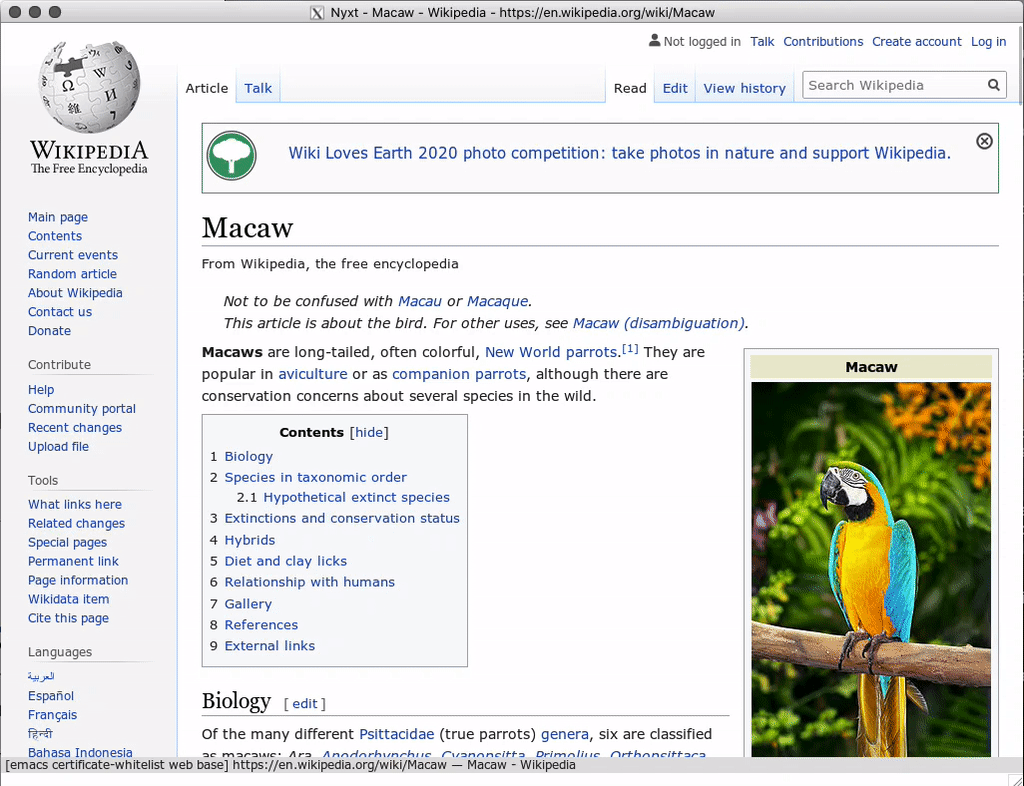Click Create account
Viewport: 1024px width, 786px height.
tap(916, 41)
